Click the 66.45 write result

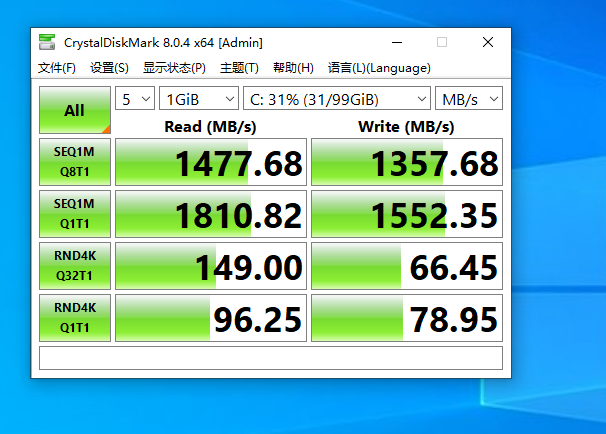pyautogui.click(x=407, y=266)
